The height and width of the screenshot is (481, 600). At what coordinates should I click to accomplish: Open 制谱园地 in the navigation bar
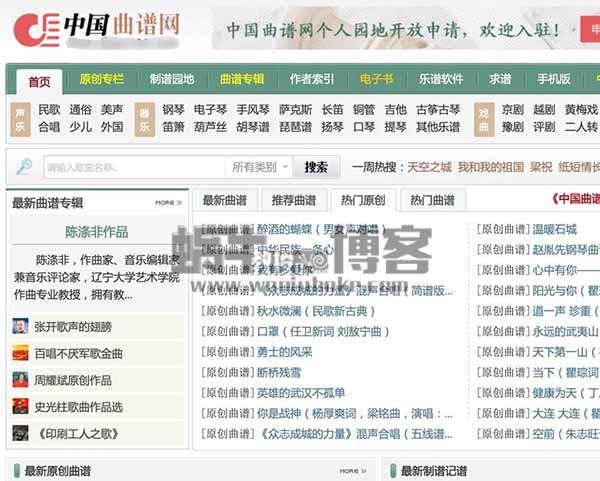tap(172, 79)
